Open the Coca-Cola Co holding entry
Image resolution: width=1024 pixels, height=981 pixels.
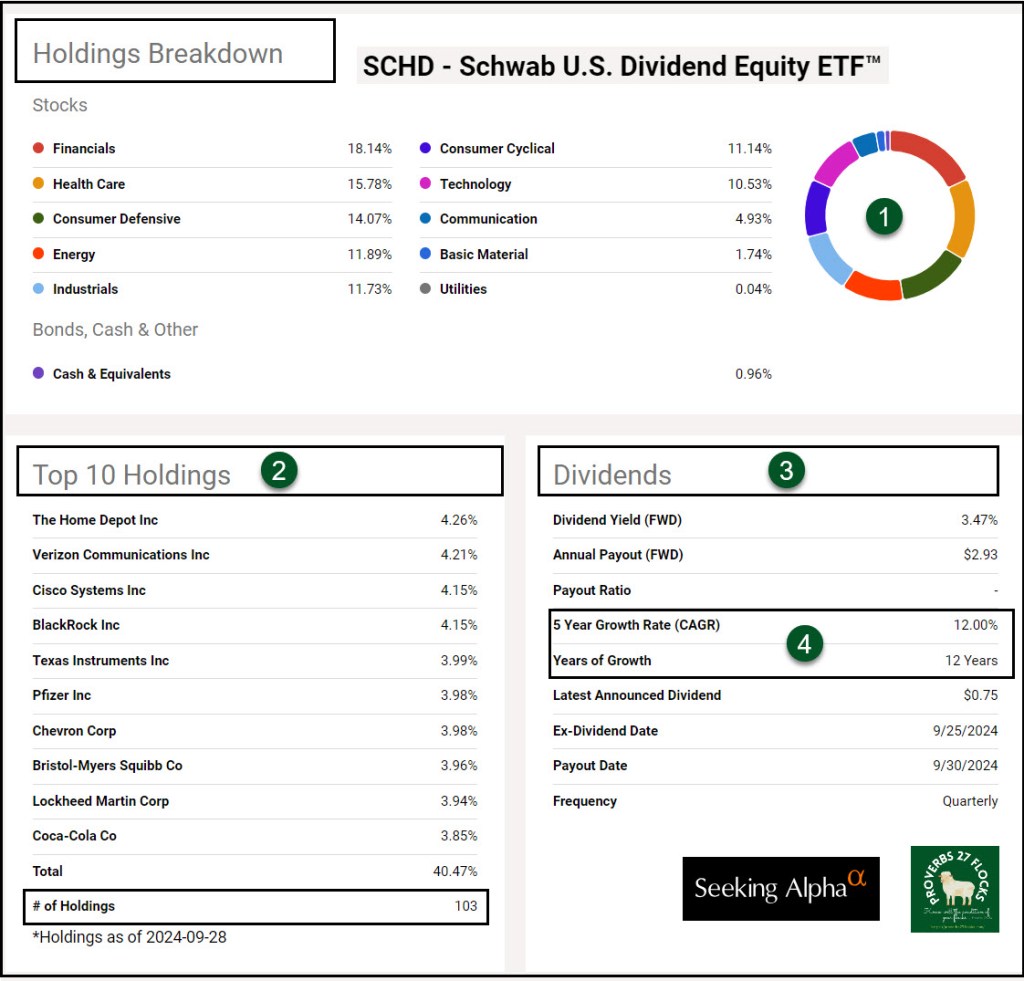pos(74,836)
